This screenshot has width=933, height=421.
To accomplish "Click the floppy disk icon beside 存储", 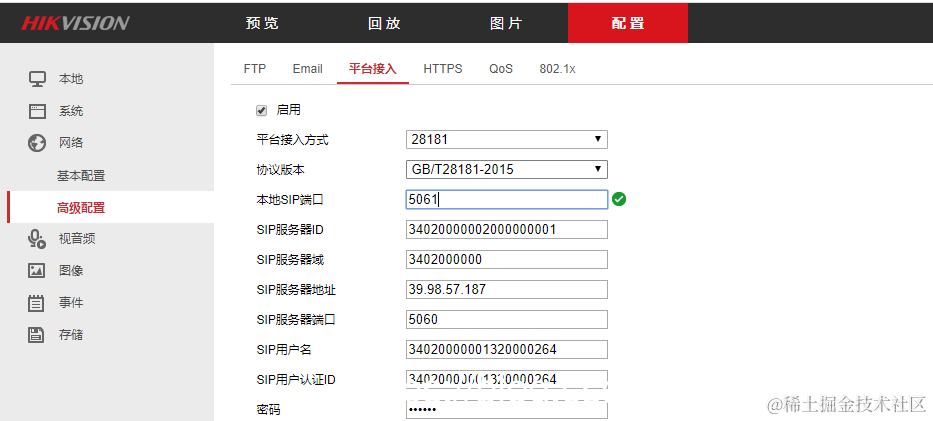I will tap(37, 335).
